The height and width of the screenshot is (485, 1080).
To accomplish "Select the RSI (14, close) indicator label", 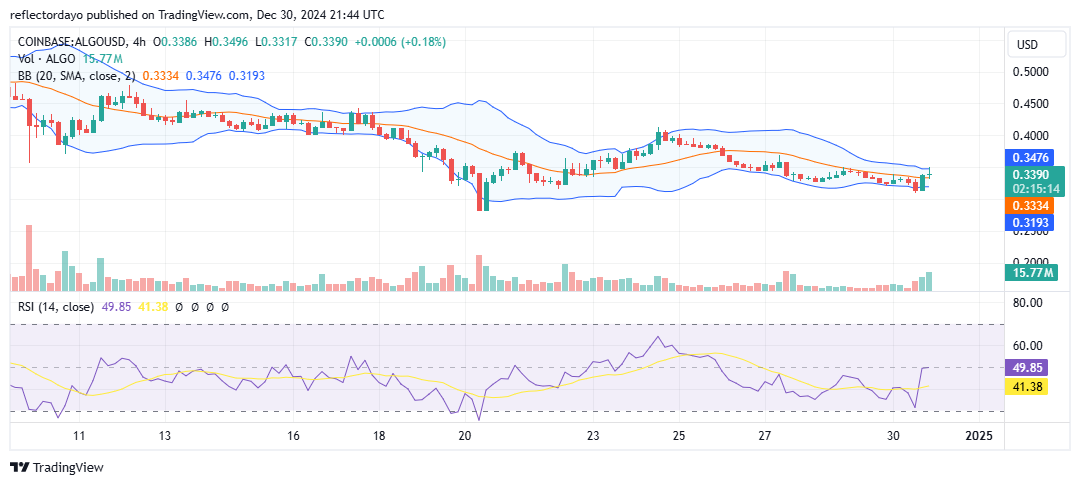I will 56,307.
